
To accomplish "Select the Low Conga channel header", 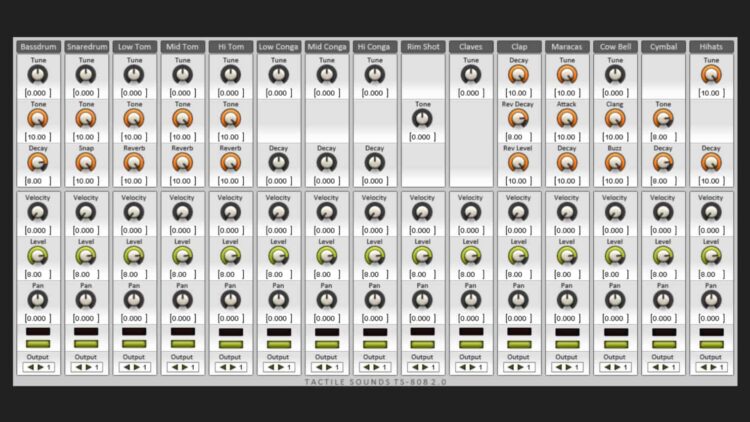I will (278, 46).
